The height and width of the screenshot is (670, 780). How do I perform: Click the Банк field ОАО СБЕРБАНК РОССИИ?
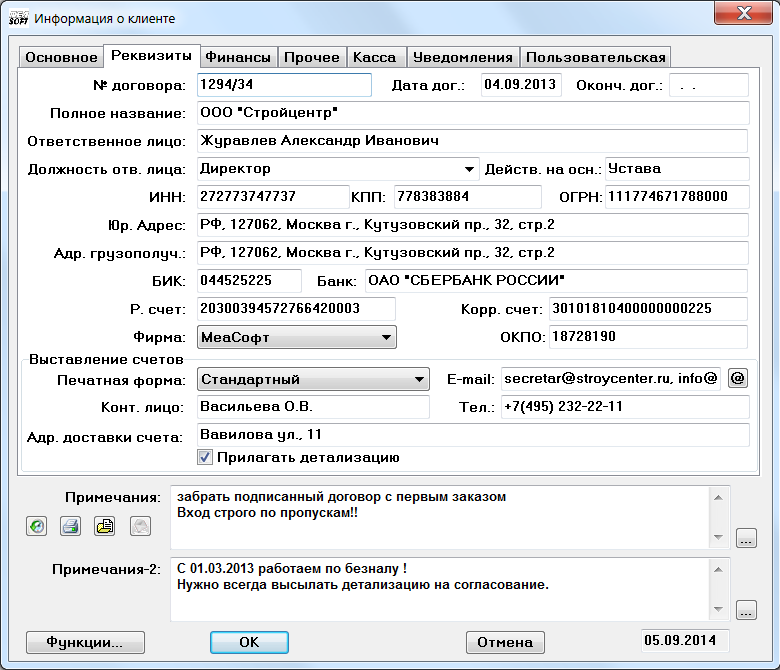[x=556, y=281]
